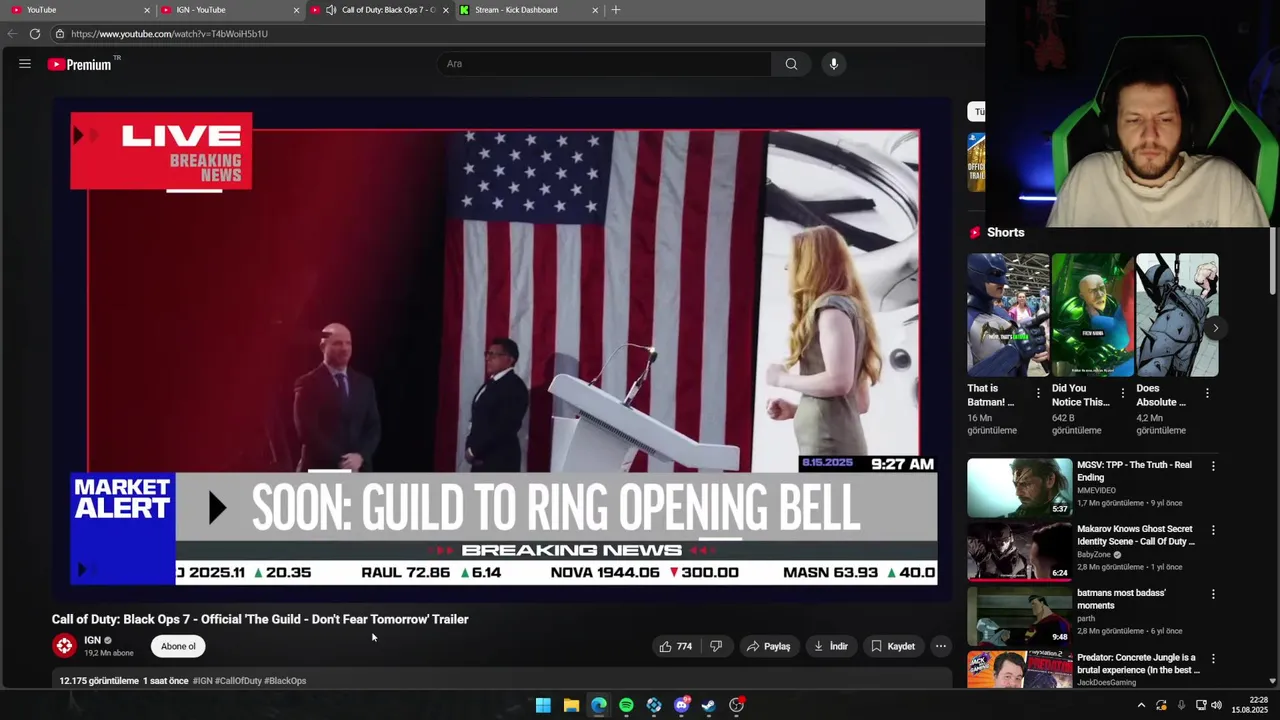Viewport: 1280px width, 720px height.
Task: Share the video with 'Paylaş'
Action: (768, 646)
